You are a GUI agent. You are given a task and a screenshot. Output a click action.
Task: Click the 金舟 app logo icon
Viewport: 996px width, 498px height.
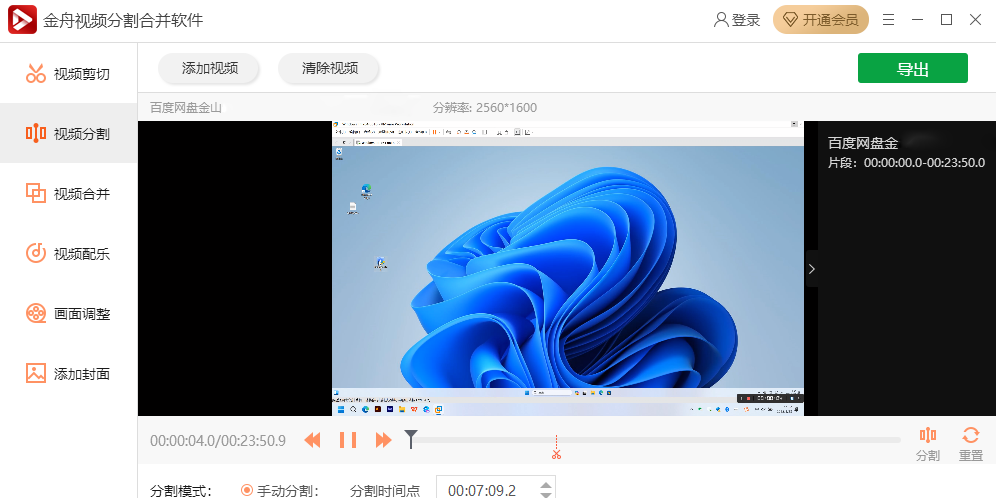coord(22,20)
